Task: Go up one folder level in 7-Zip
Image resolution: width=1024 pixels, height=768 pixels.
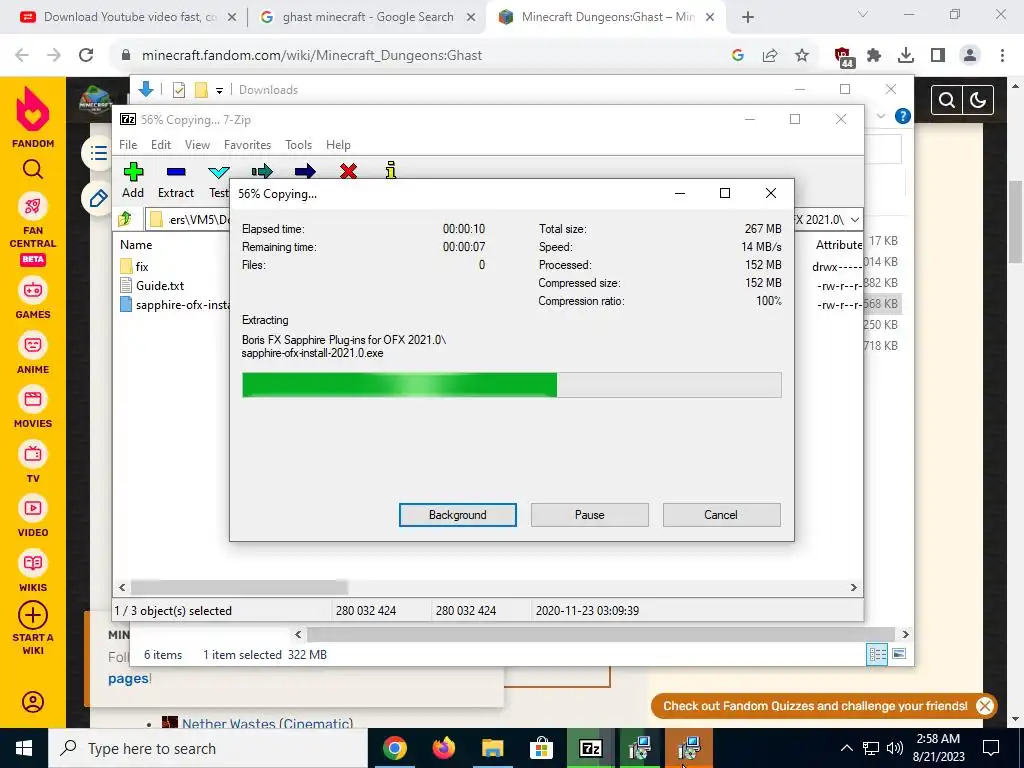Action: coord(125,219)
